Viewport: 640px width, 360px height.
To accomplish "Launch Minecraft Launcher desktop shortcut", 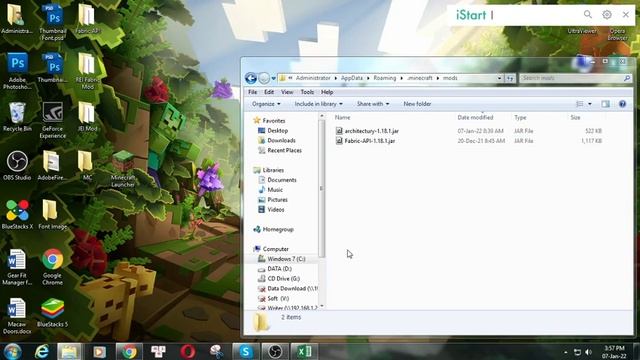I will coord(123,169).
